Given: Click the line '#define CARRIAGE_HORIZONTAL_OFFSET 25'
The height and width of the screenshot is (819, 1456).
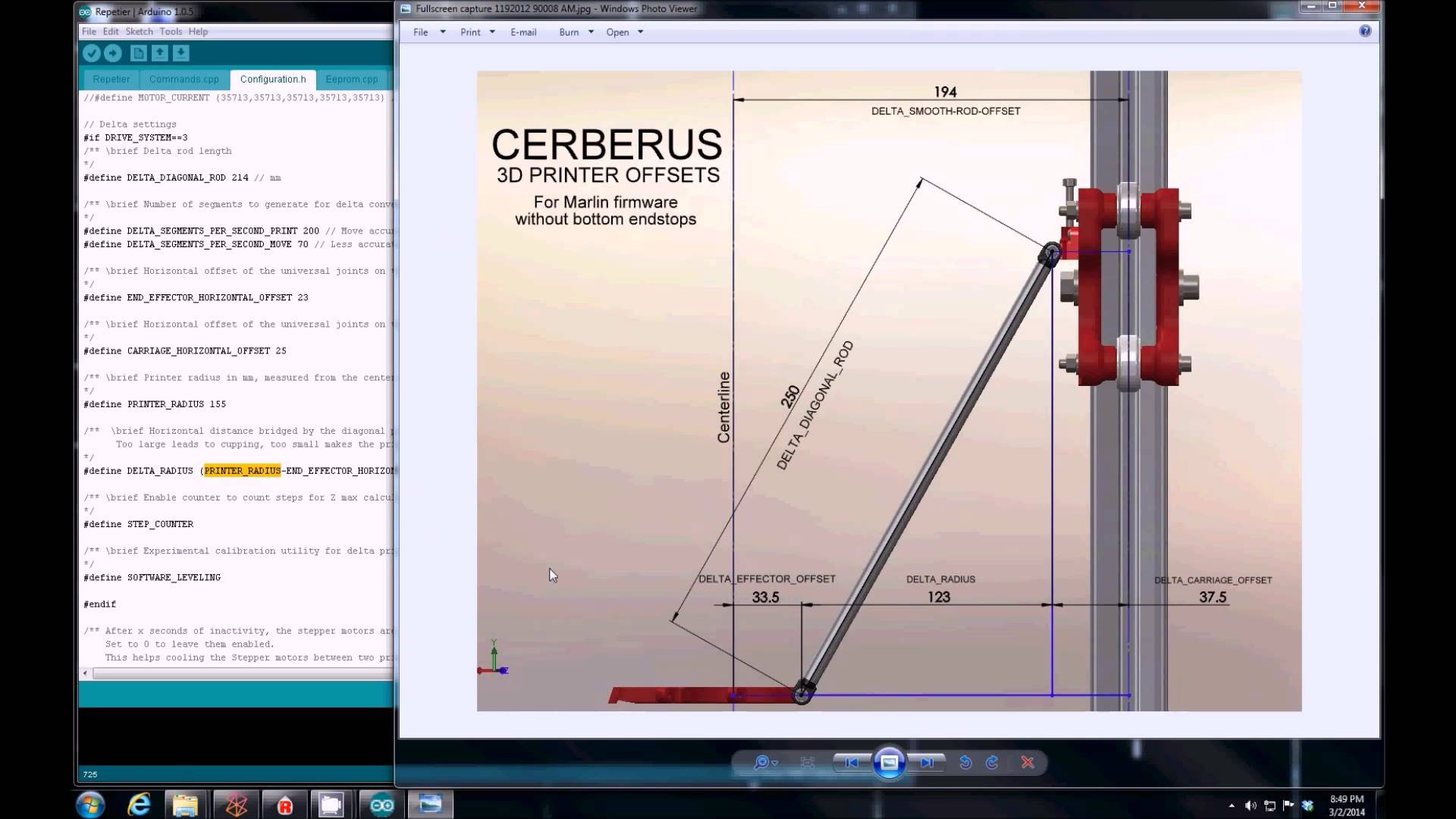Looking at the screenshot, I should point(185,350).
